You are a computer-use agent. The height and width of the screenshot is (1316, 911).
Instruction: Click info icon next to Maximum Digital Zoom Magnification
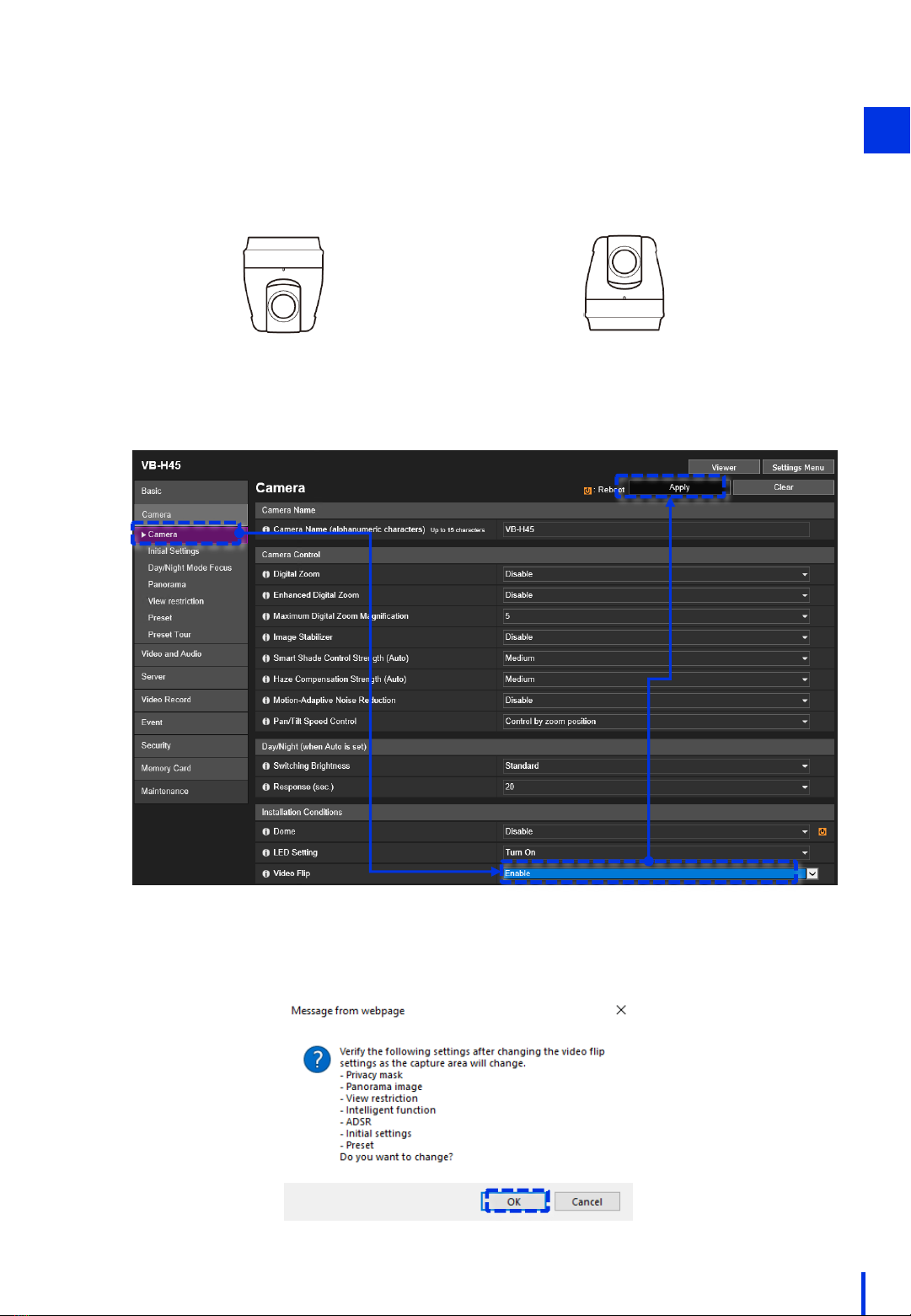click(x=266, y=616)
